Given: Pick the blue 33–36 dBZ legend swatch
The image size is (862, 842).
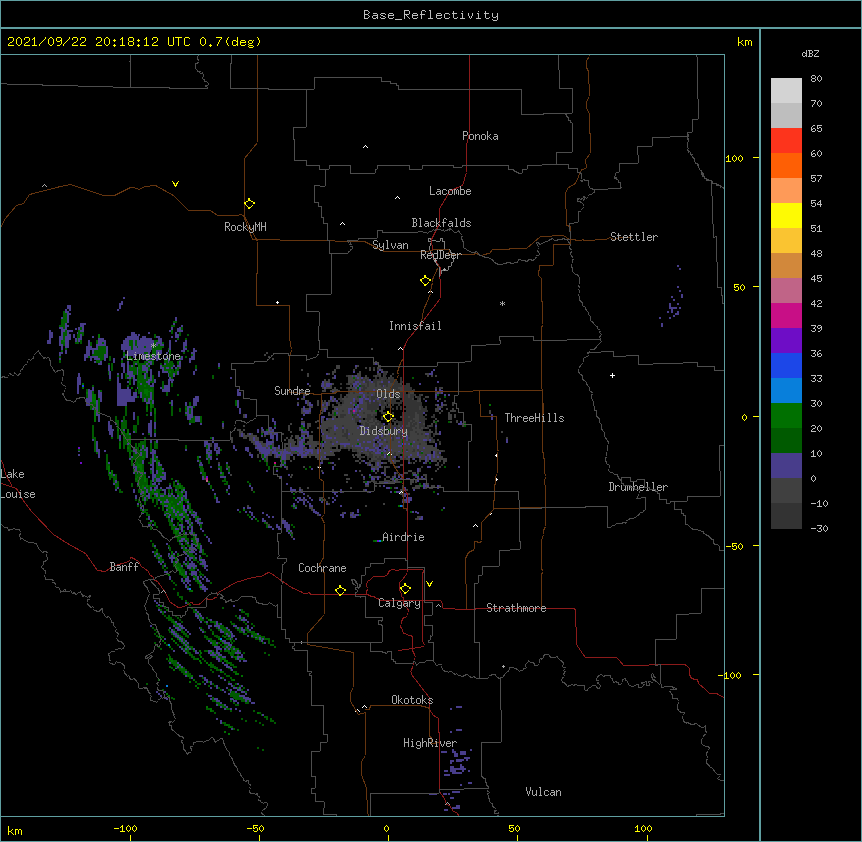Looking at the screenshot, I should (x=786, y=365).
